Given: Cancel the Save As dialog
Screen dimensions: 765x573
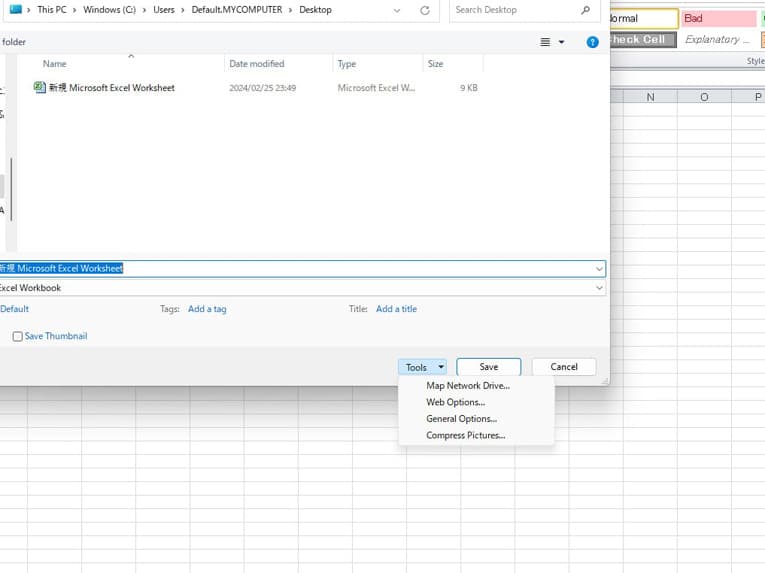Looking at the screenshot, I should click(564, 367).
